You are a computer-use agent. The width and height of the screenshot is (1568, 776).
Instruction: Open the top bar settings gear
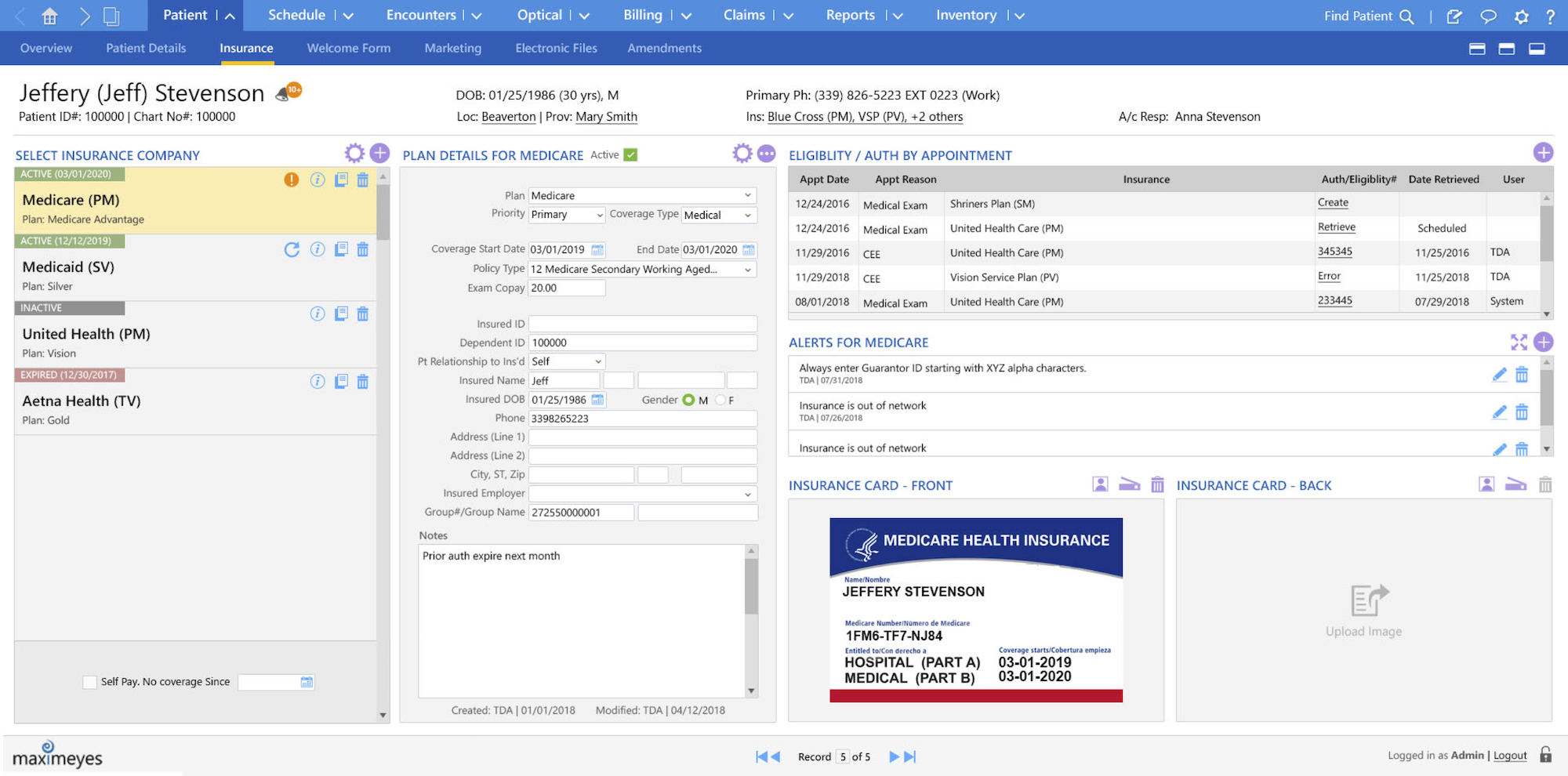1522,16
